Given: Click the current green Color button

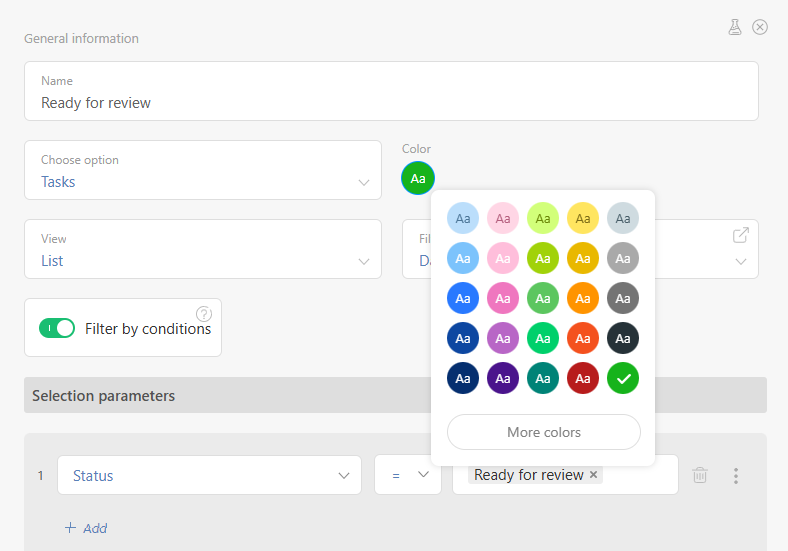Looking at the screenshot, I should pos(418,178).
